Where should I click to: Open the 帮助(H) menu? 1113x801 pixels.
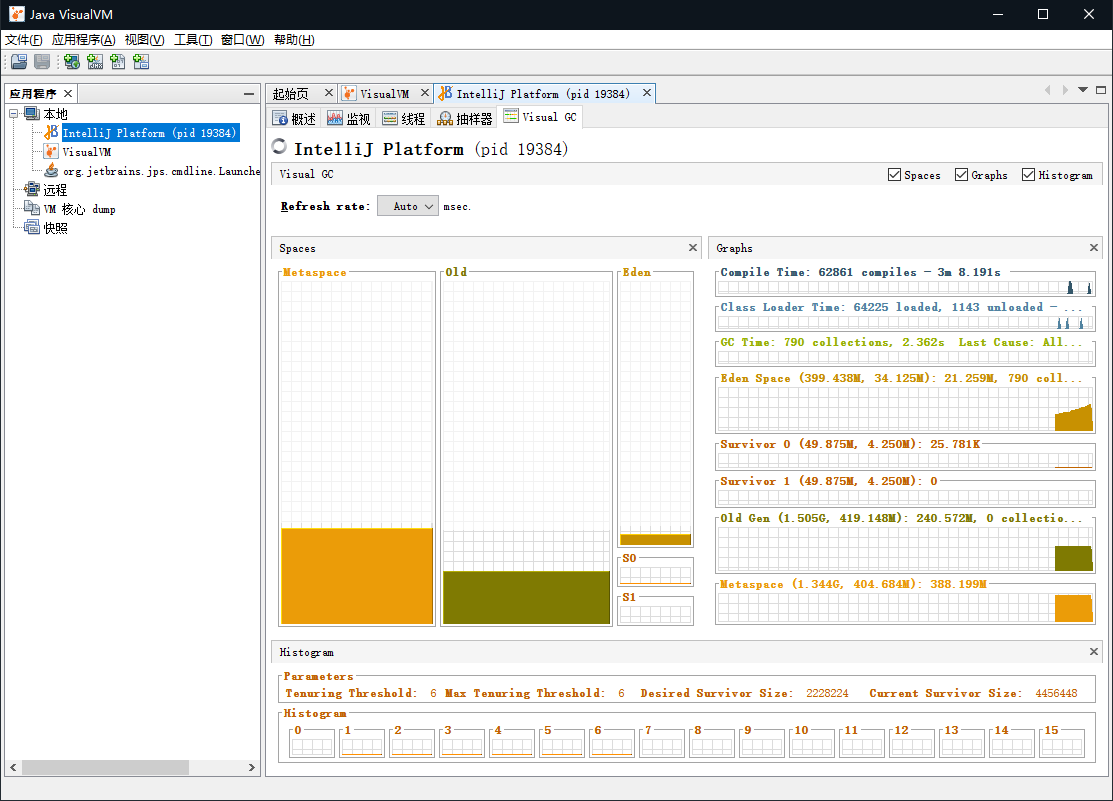click(294, 40)
